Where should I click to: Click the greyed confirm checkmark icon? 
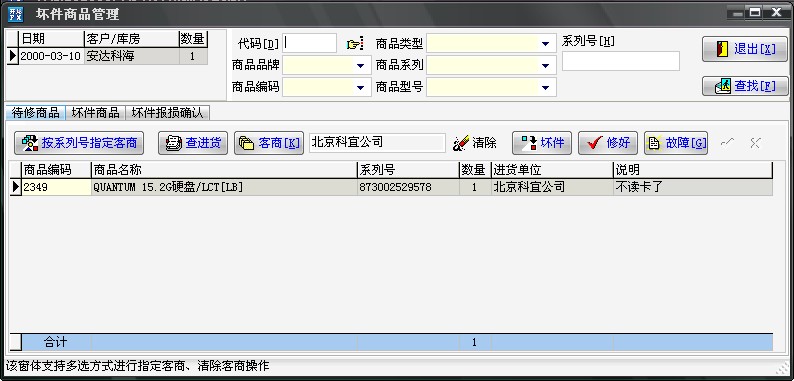[727, 143]
